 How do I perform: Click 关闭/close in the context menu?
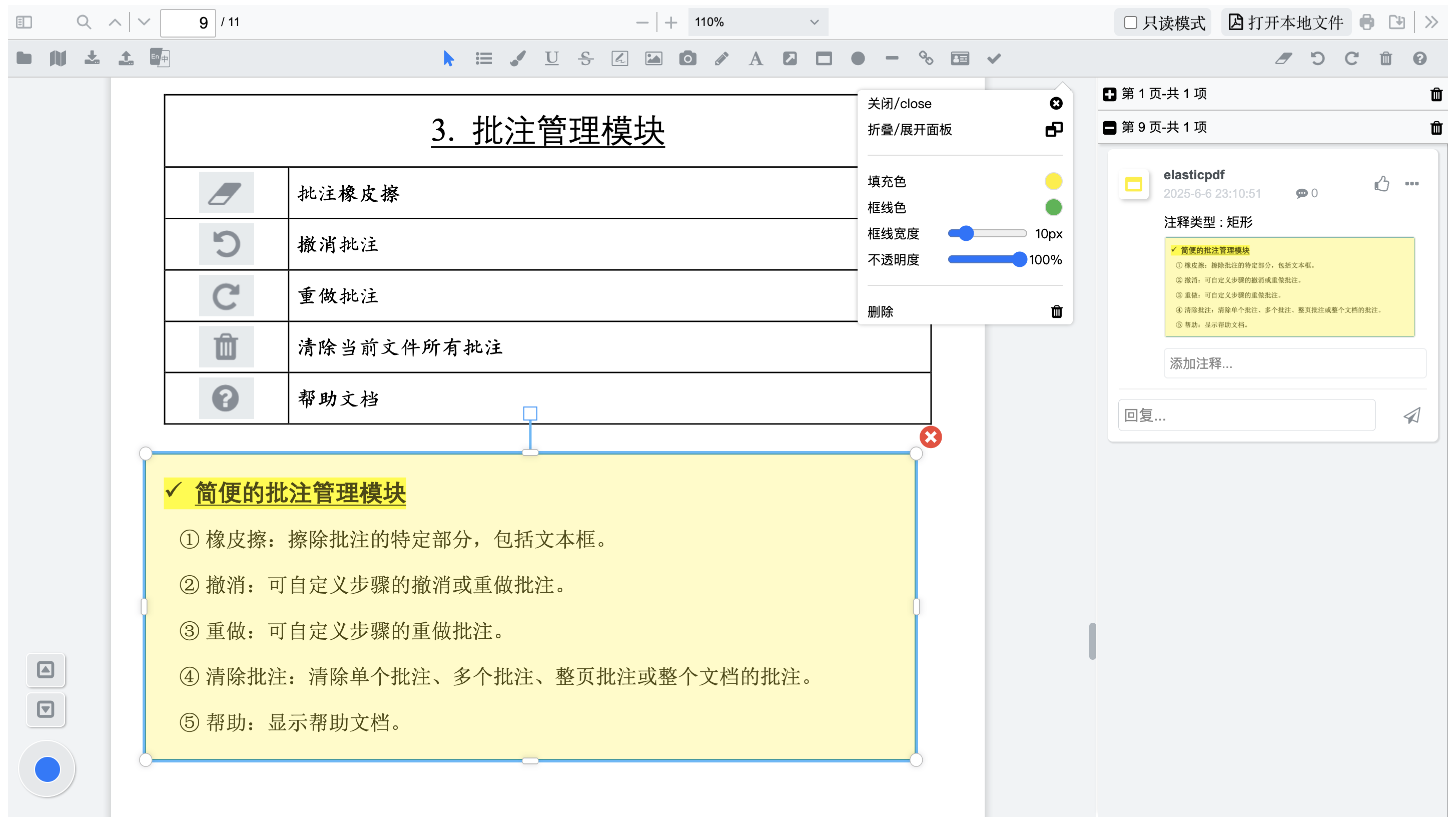[x=900, y=103]
